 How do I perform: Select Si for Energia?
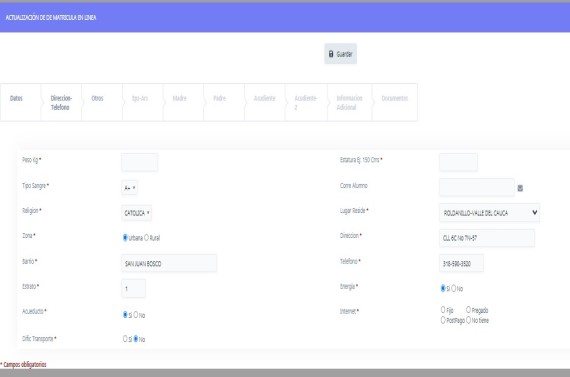[x=443, y=288]
